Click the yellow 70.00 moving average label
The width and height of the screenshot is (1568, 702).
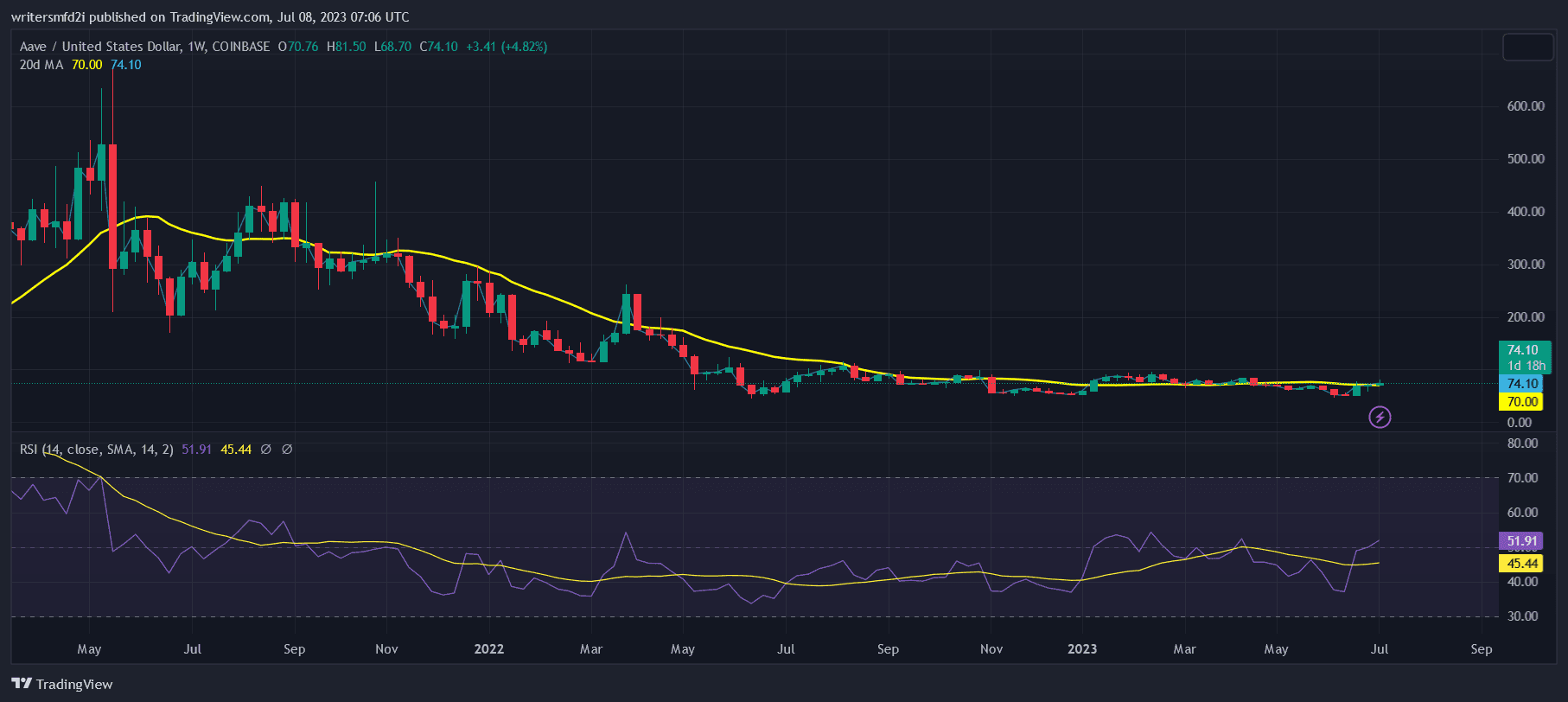click(x=1522, y=402)
